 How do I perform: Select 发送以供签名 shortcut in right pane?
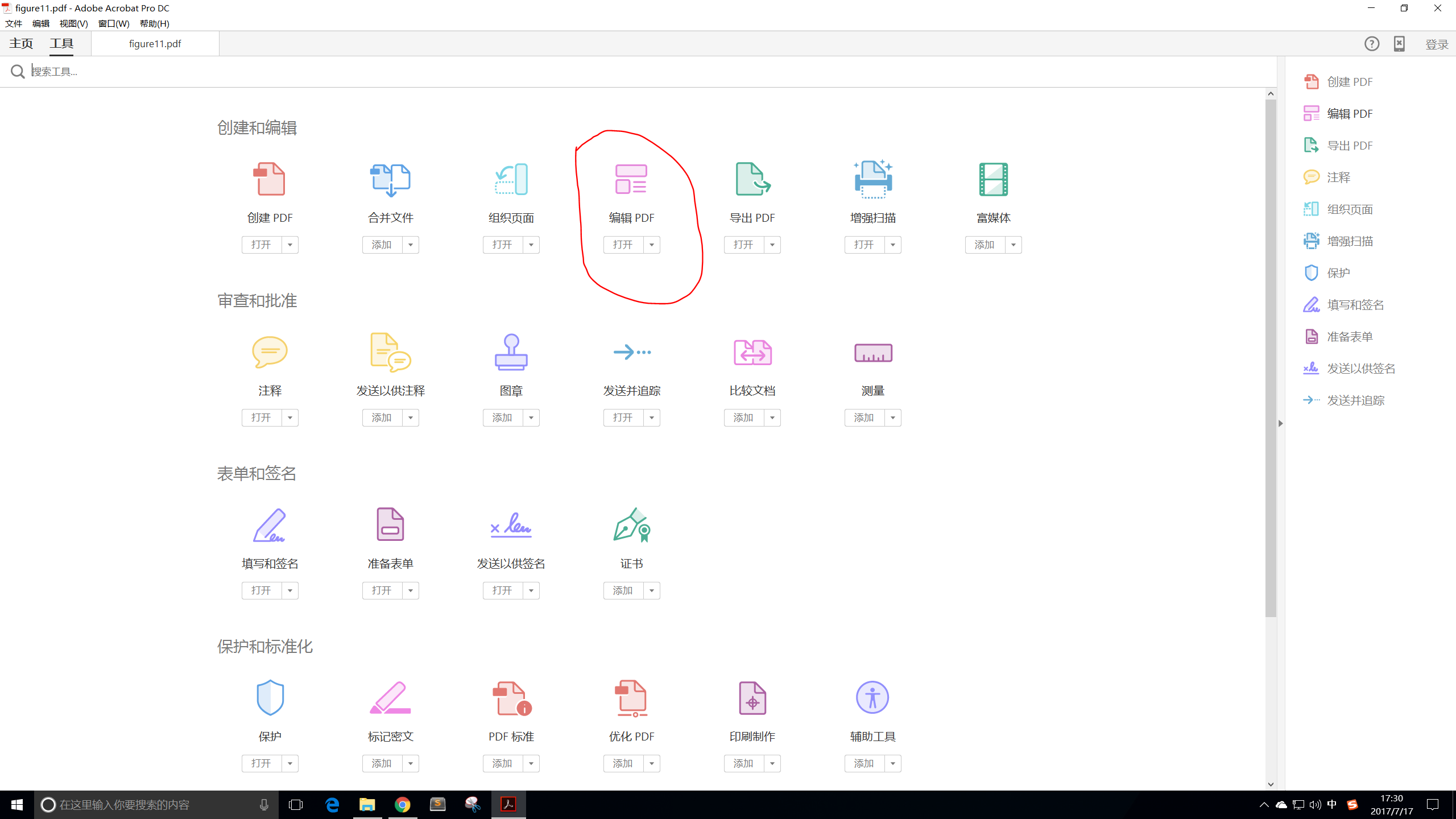(x=1349, y=369)
